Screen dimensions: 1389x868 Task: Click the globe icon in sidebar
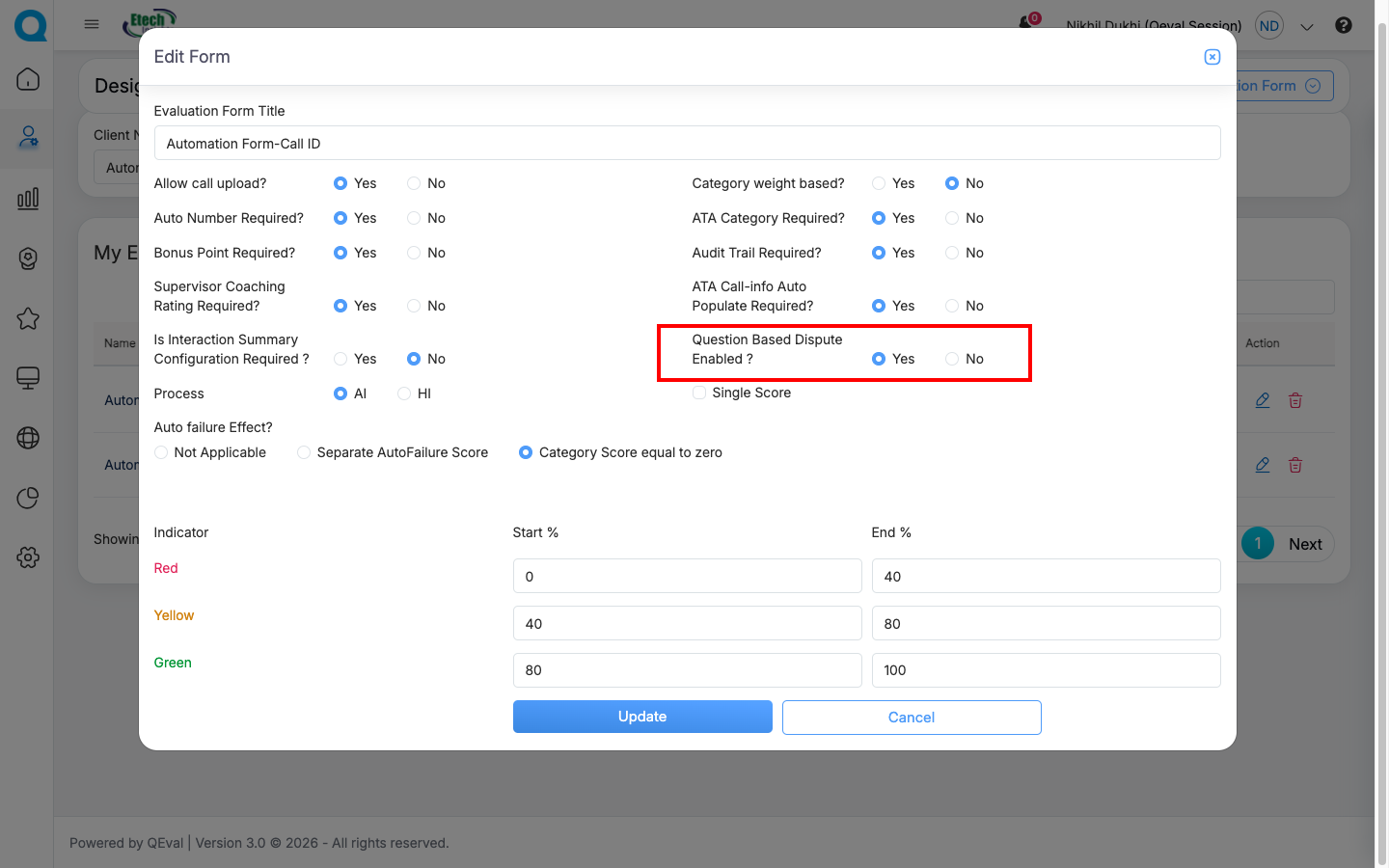(28, 438)
